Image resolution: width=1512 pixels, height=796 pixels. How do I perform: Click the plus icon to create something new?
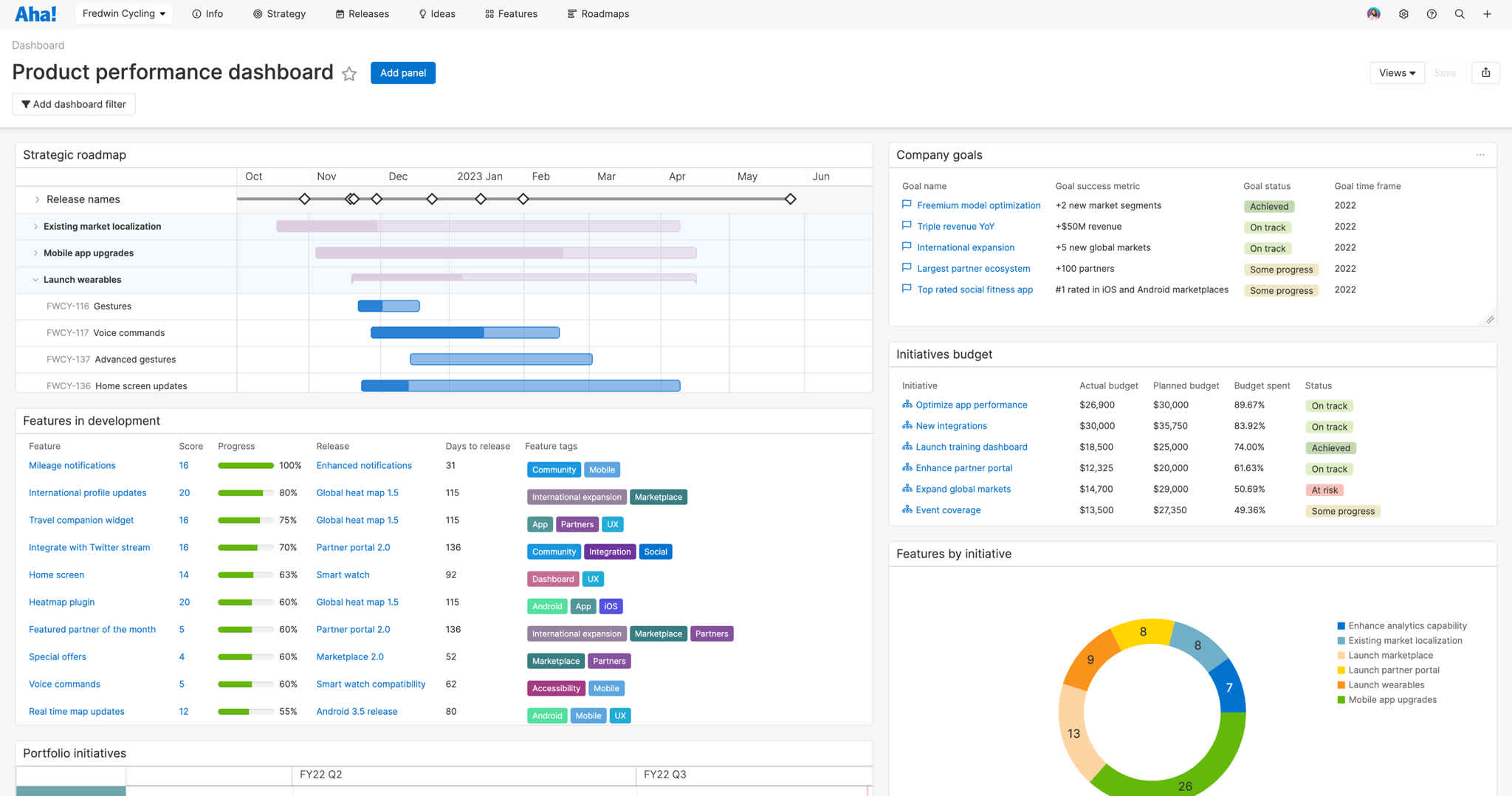tap(1488, 13)
